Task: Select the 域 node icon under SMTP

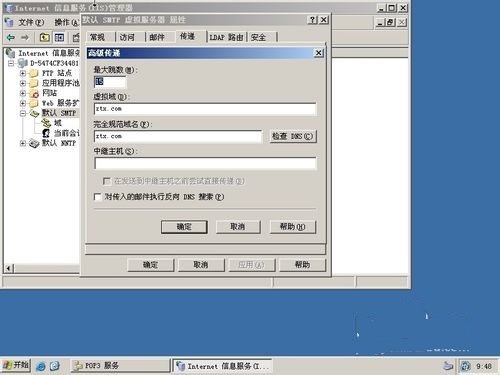Action: [x=46, y=123]
